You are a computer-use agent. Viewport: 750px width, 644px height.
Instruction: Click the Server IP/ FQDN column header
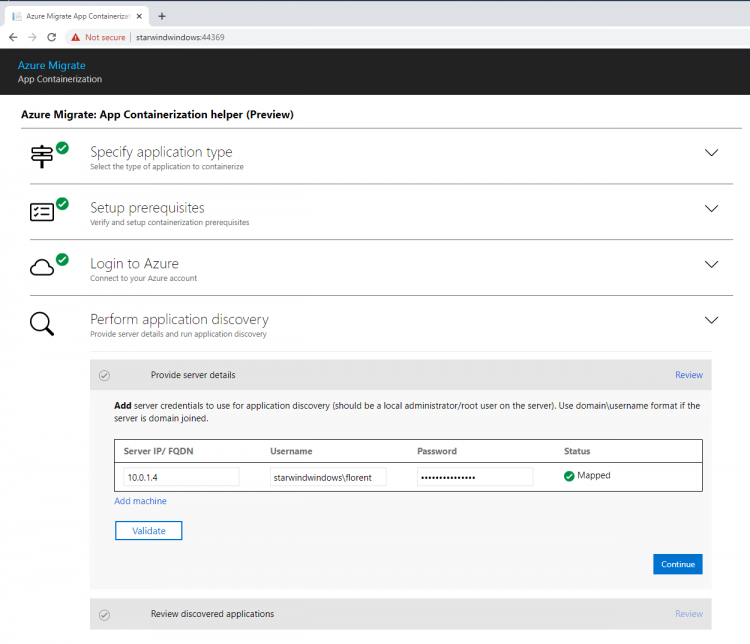point(158,451)
